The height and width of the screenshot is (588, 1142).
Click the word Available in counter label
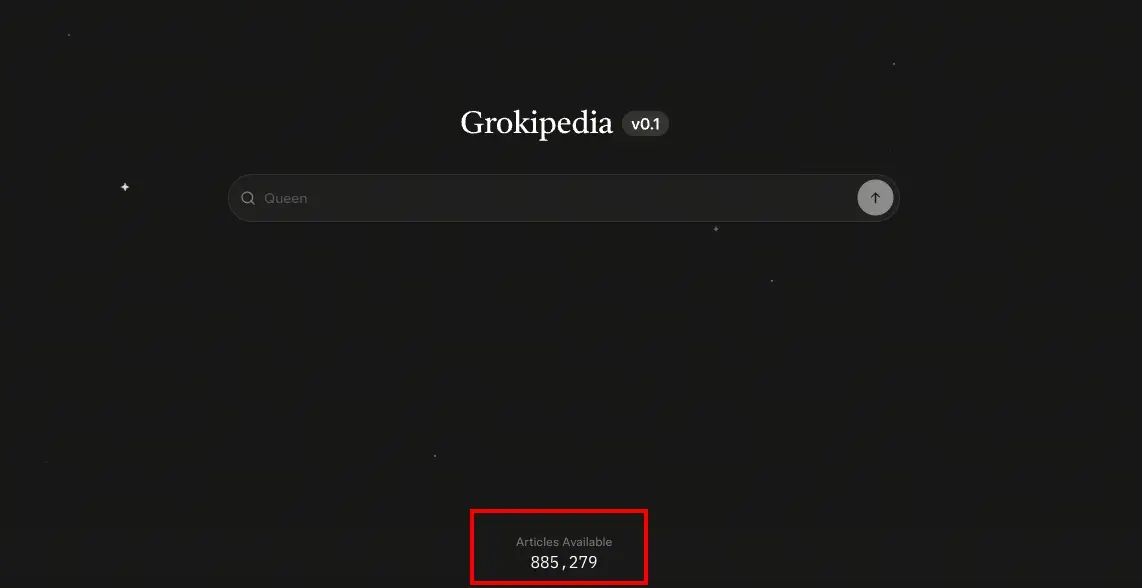point(588,542)
